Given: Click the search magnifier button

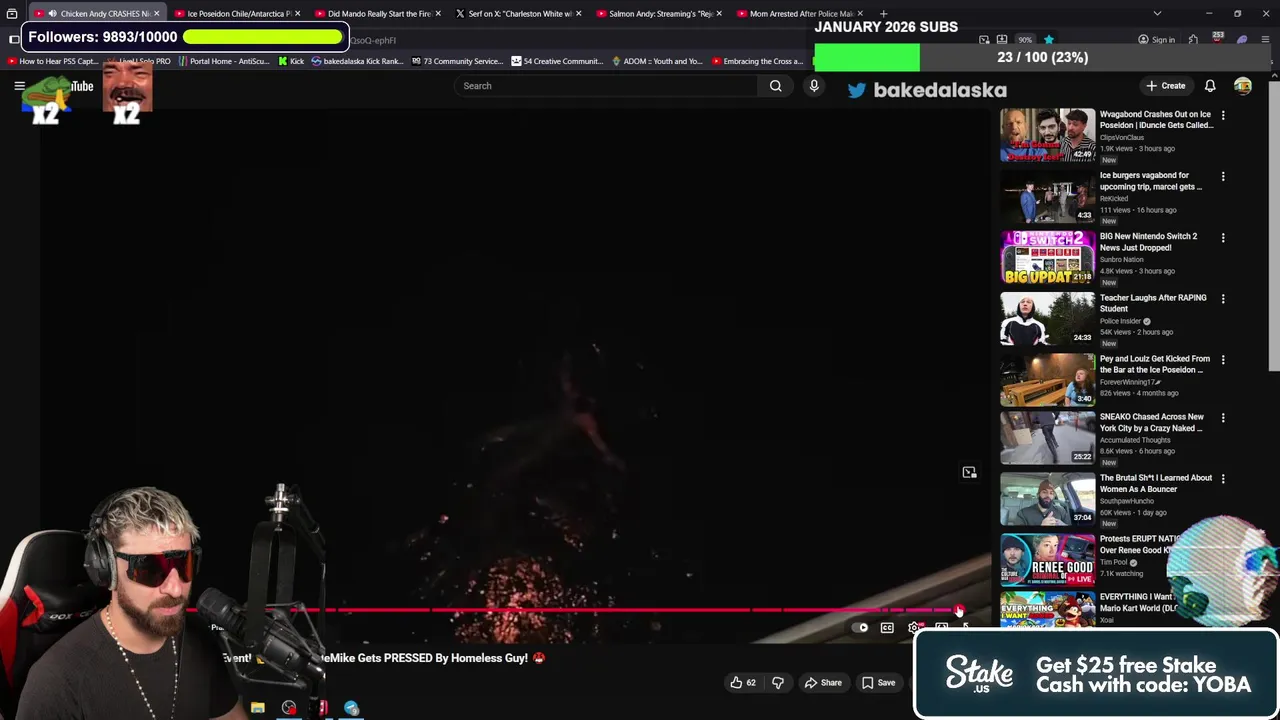Looking at the screenshot, I should click(x=775, y=86).
